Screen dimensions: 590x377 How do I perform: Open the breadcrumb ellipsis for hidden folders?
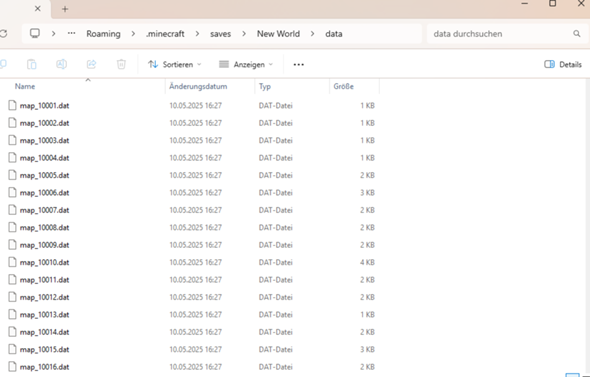71,33
